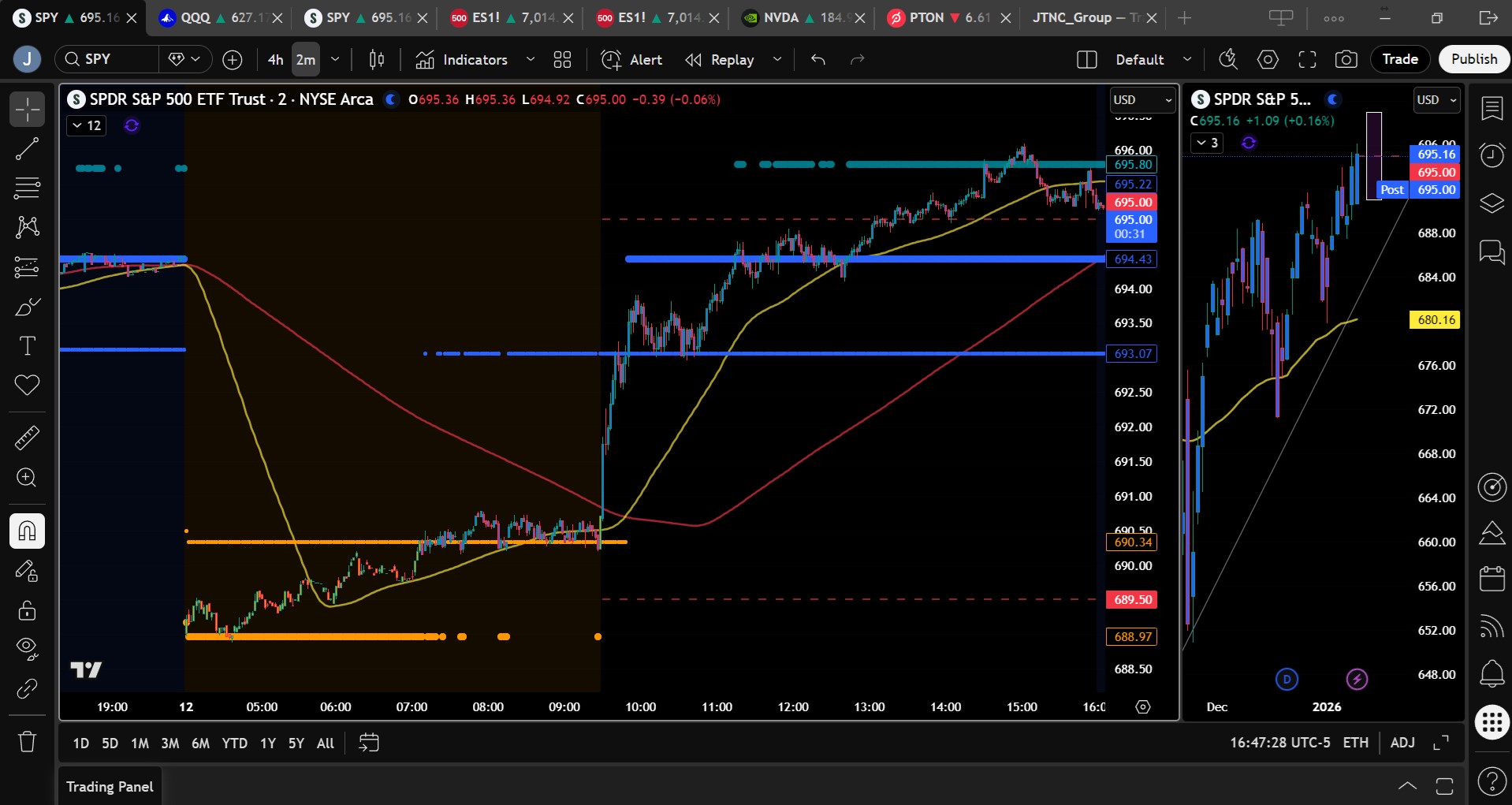Viewport: 1512px width, 805px height.
Task: Enter fullscreen chart mode
Action: coord(1307,59)
